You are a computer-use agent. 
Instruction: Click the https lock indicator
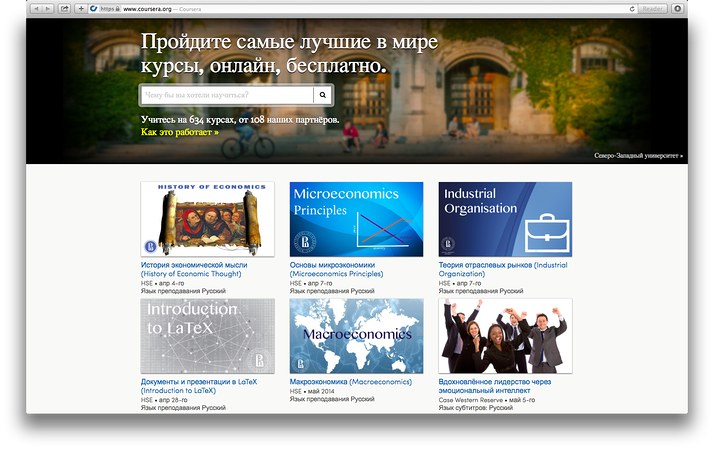click(110, 9)
